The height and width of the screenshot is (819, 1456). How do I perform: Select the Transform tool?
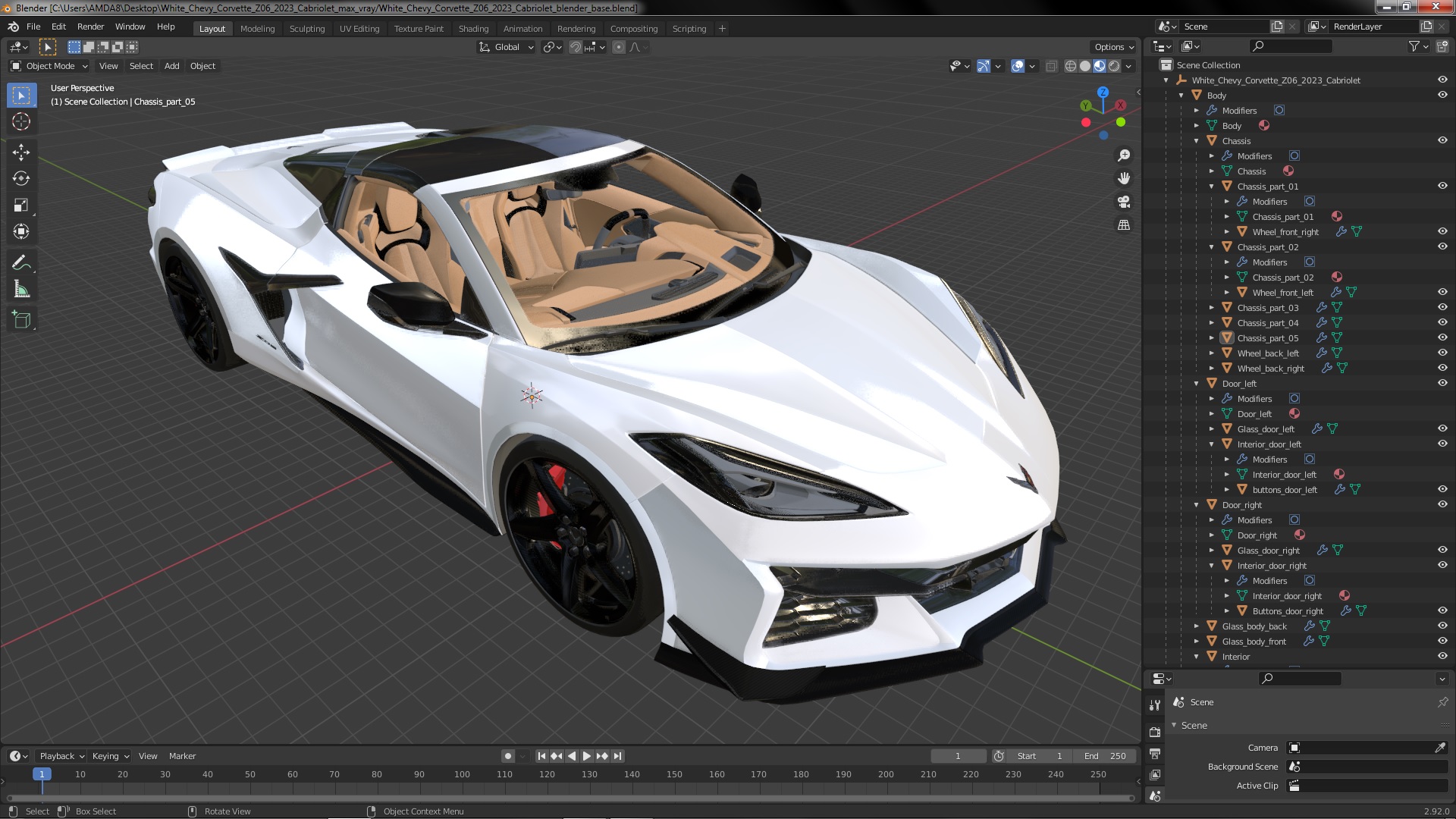click(x=21, y=231)
